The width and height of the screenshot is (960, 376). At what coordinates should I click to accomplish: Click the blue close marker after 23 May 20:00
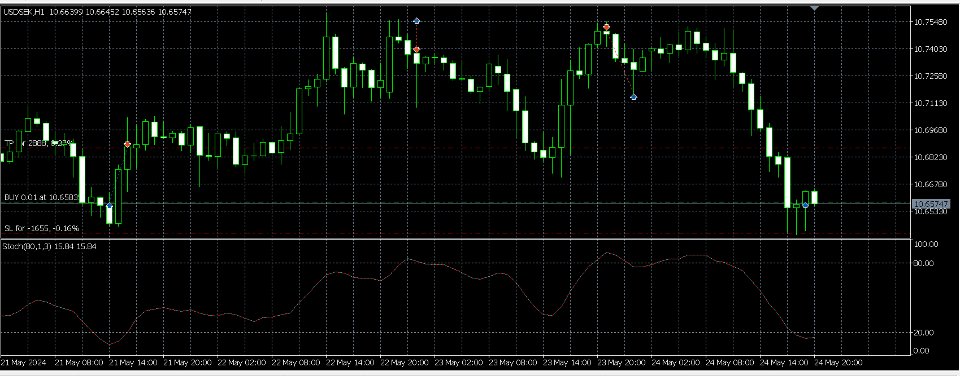coord(634,97)
